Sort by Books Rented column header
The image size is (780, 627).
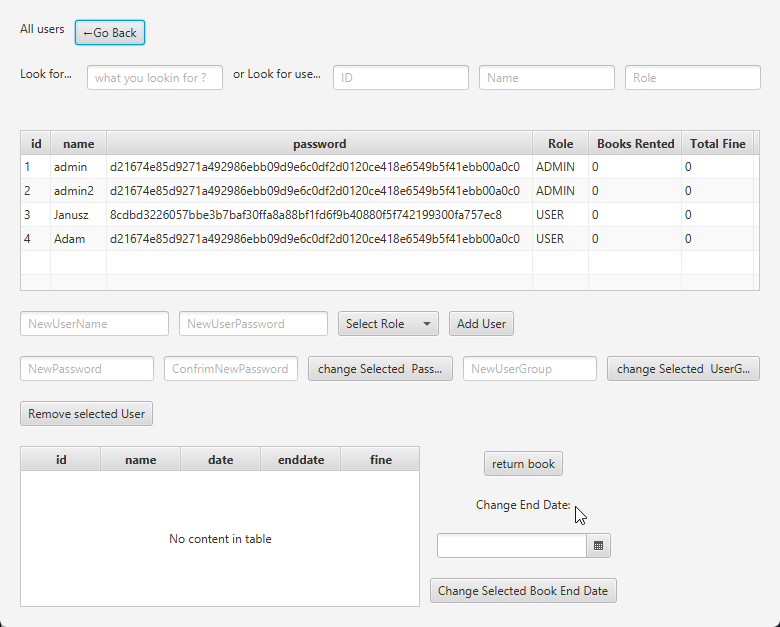pyautogui.click(x=635, y=144)
